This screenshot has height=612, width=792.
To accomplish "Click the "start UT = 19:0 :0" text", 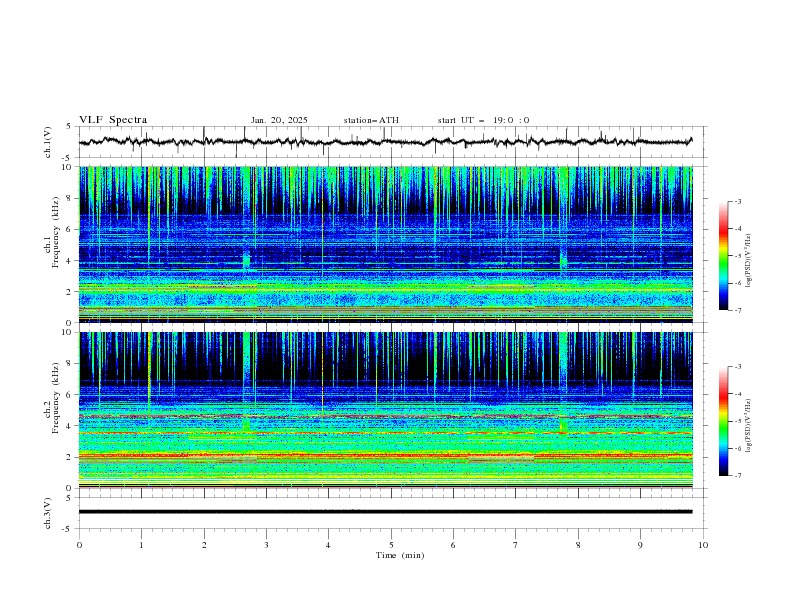I will (483, 120).
